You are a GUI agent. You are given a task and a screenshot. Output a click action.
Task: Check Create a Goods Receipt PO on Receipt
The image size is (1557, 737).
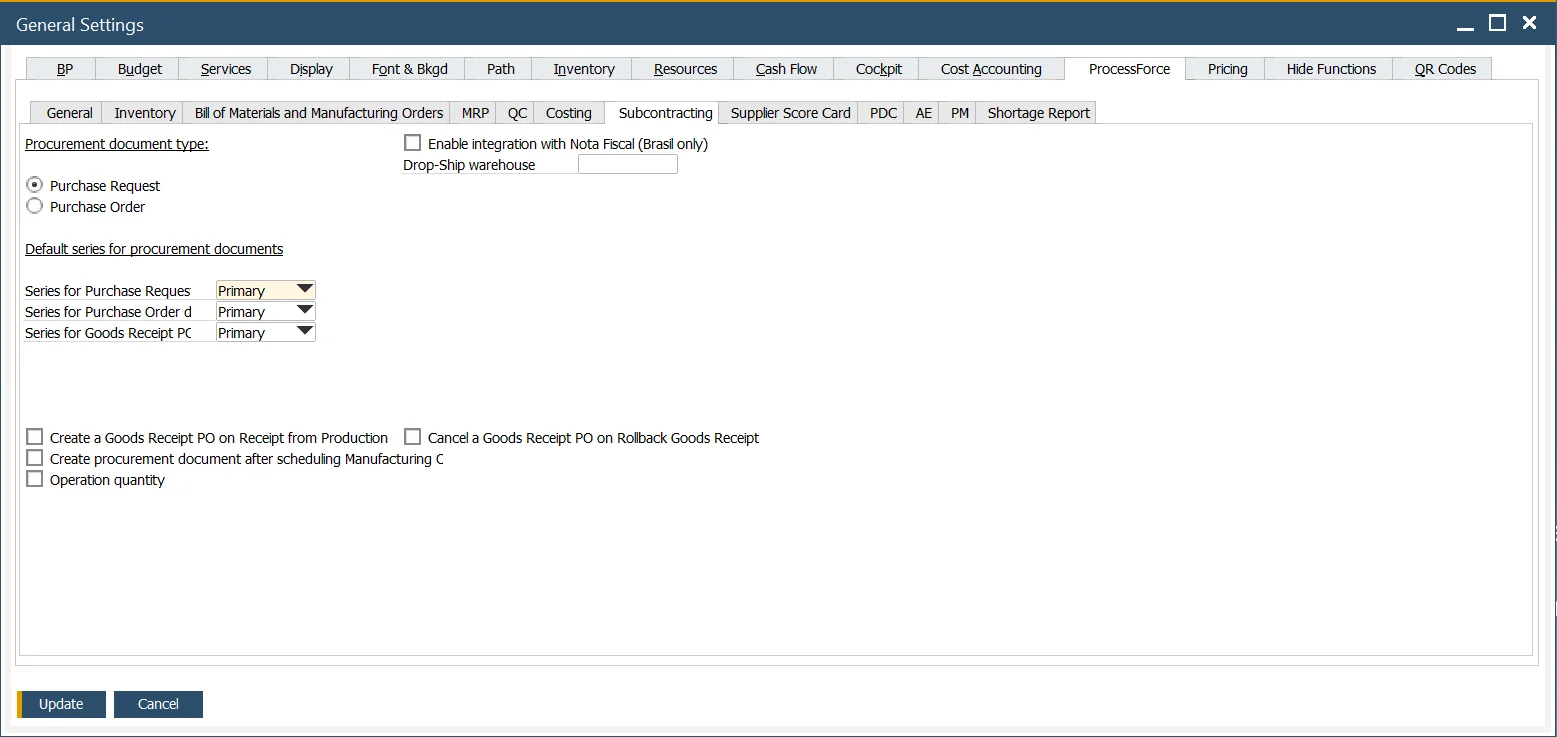point(35,436)
